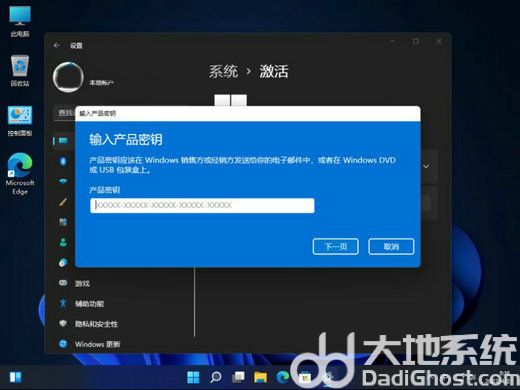Open the Recycle Bin desktop icon
The height and width of the screenshot is (390, 520).
[x=20, y=71]
